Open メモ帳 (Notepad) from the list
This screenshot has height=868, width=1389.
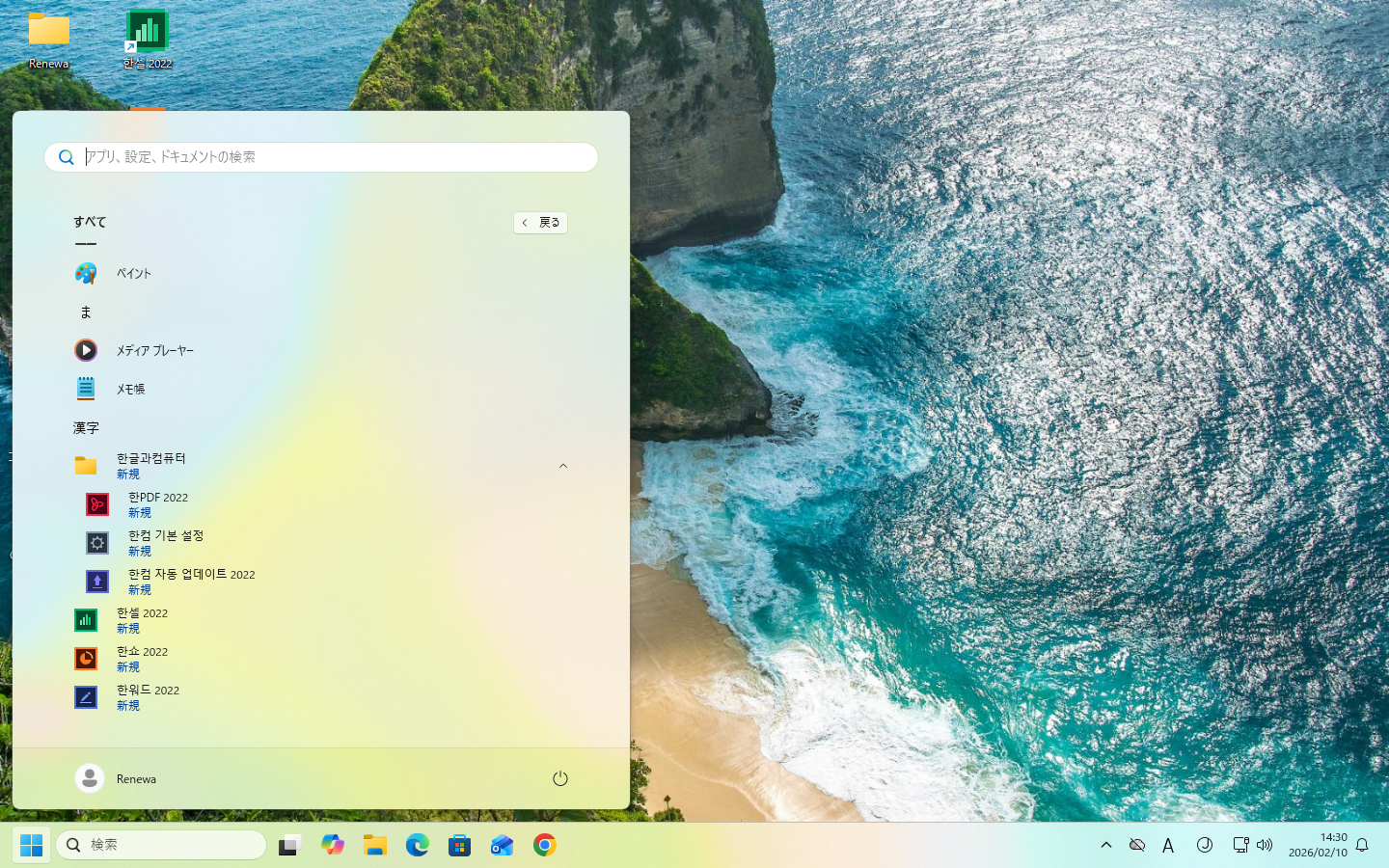[x=130, y=390]
